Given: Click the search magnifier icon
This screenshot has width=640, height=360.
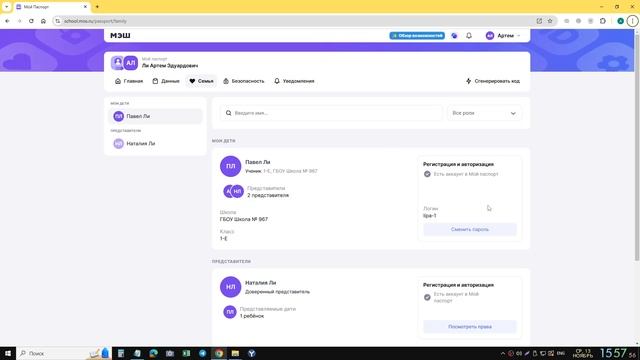Looking at the screenshot, I should [229, 113].
